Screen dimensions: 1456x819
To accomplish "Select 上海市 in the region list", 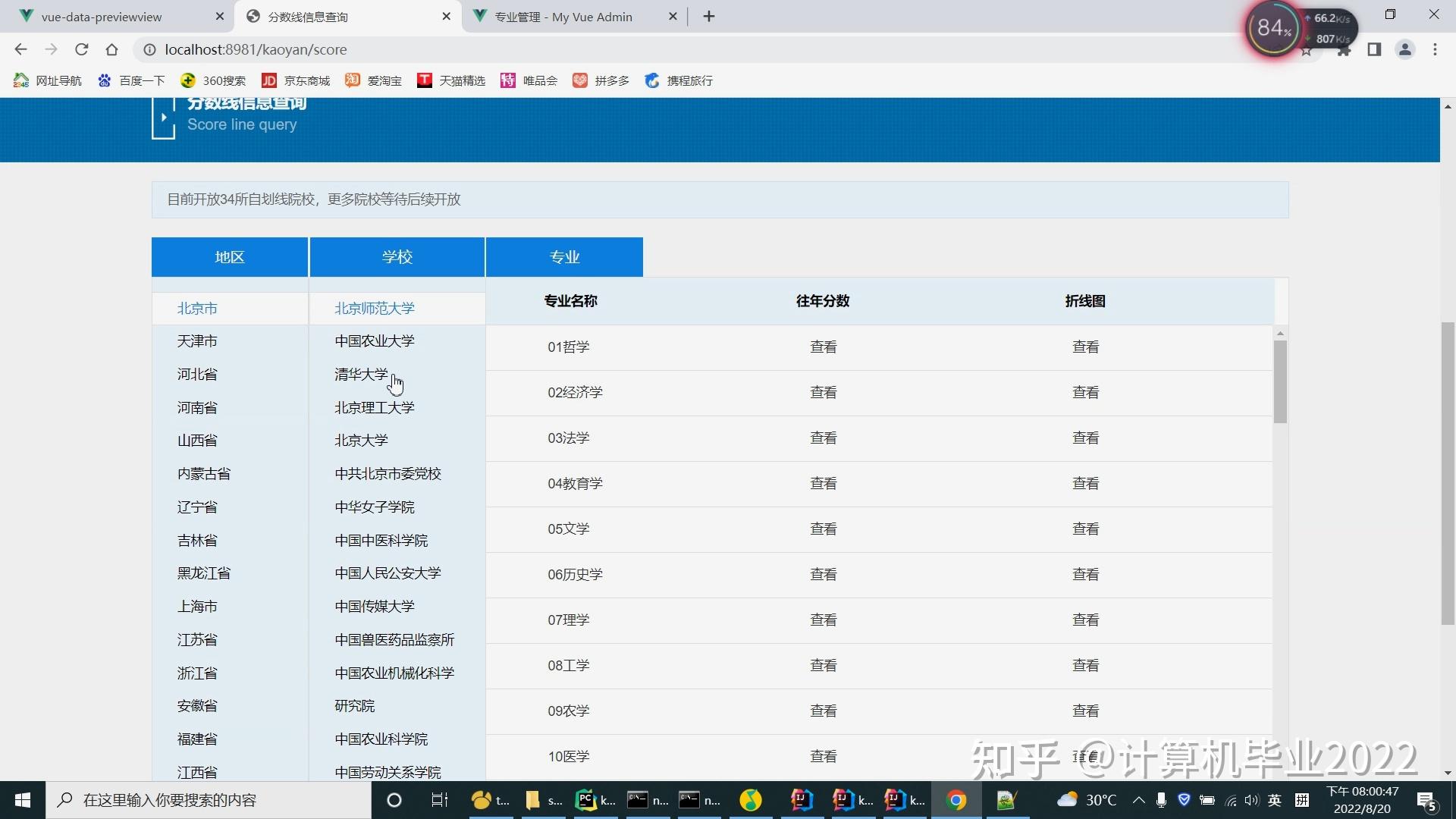I will pos(197,607).
